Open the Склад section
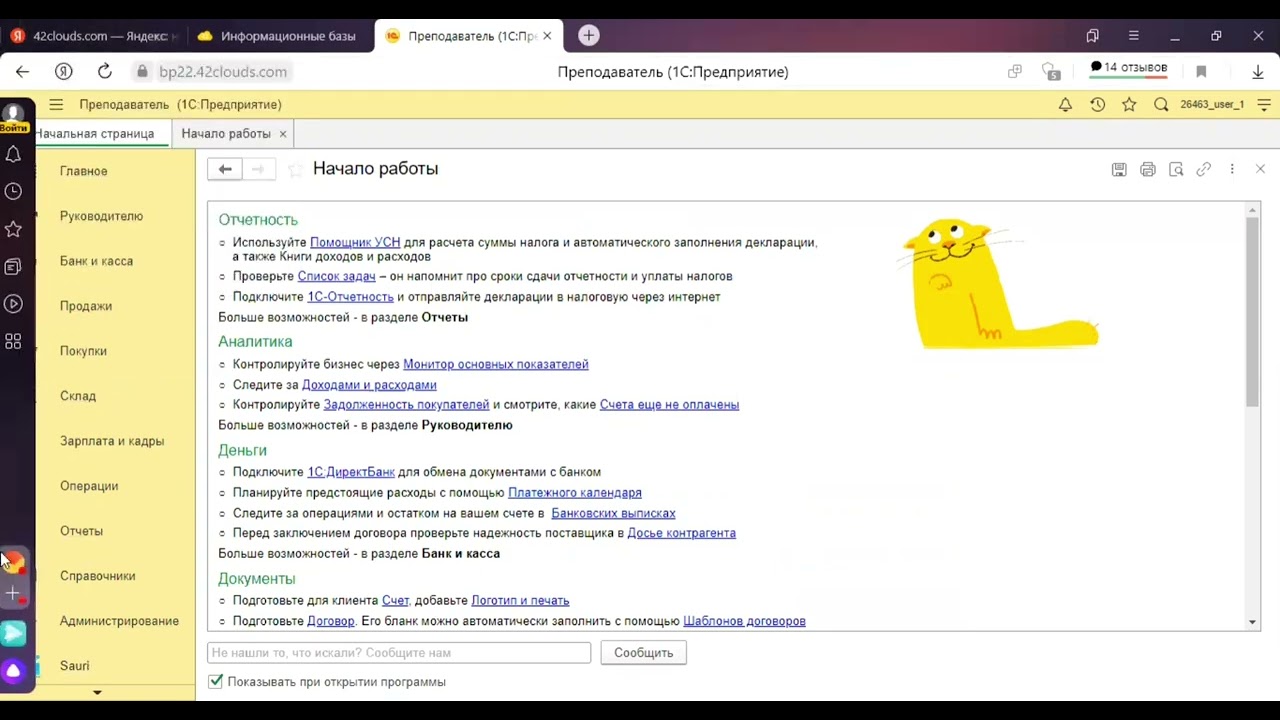 tap(78, 396)
